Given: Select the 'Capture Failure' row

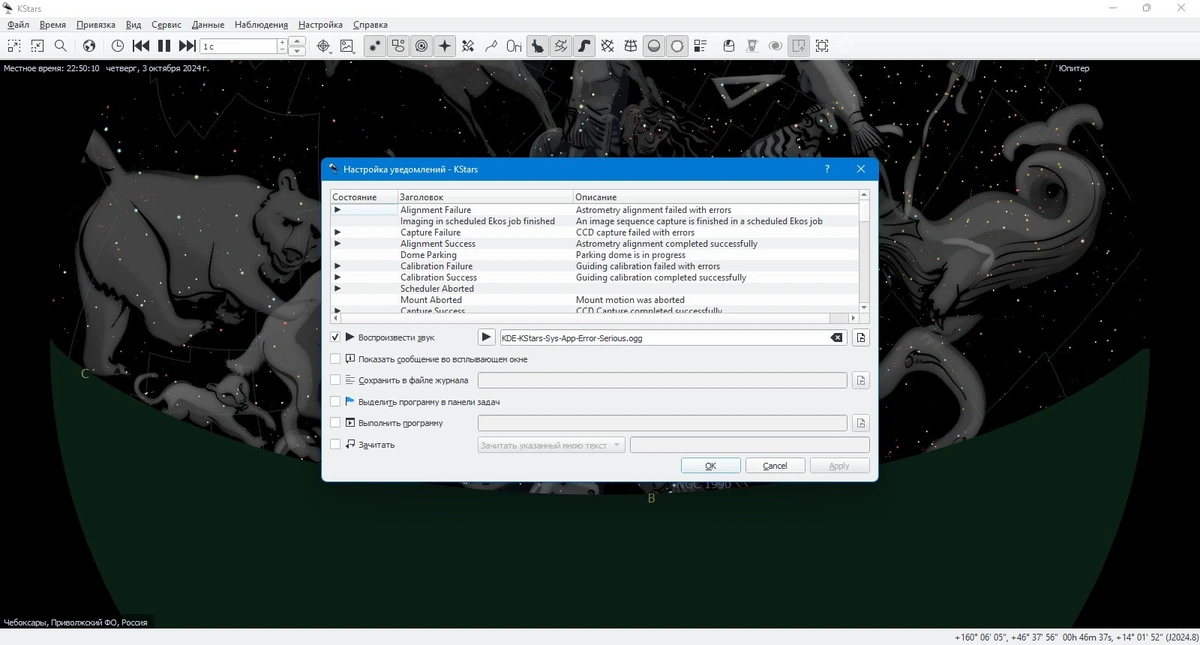Looking at the screenshot, I should point(595,232).
